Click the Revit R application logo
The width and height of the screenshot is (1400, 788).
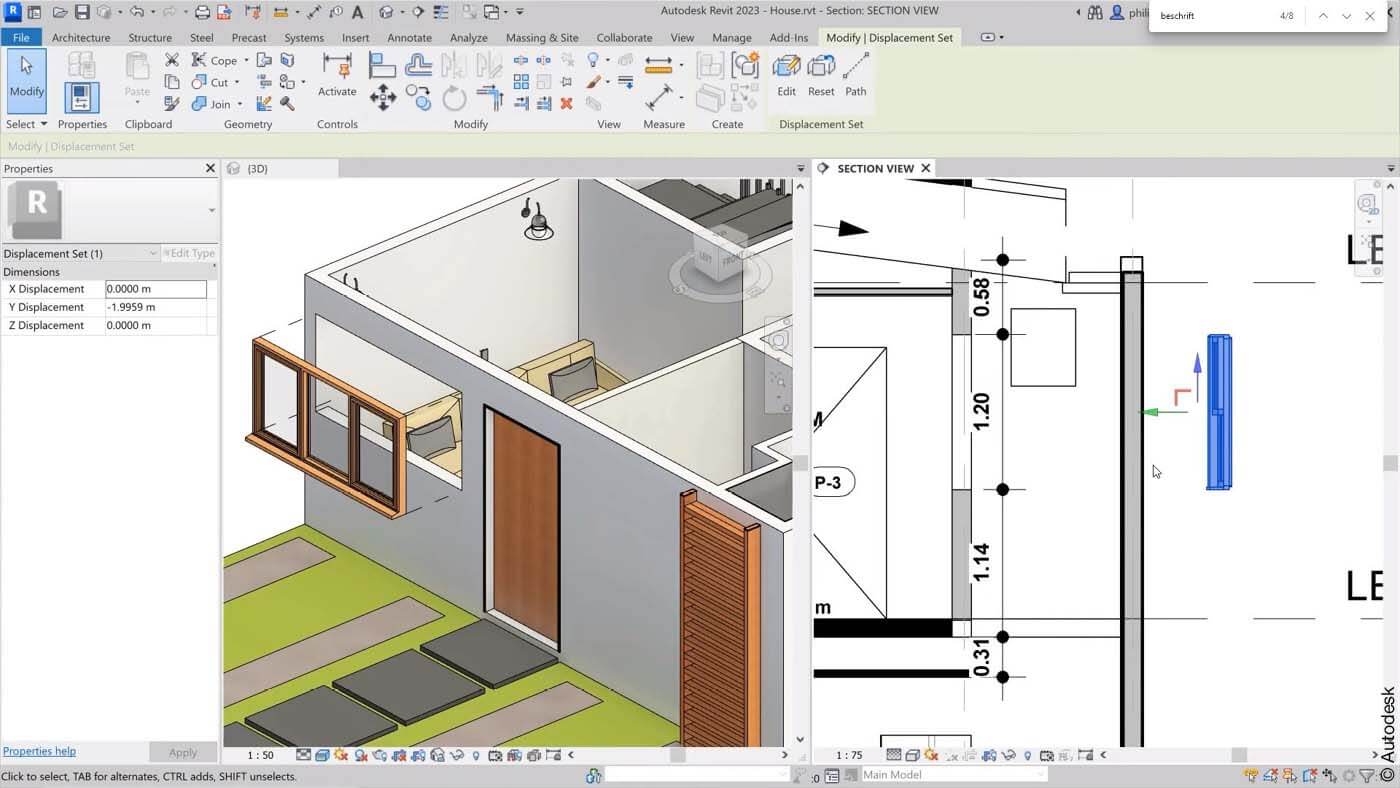[14, 12]
